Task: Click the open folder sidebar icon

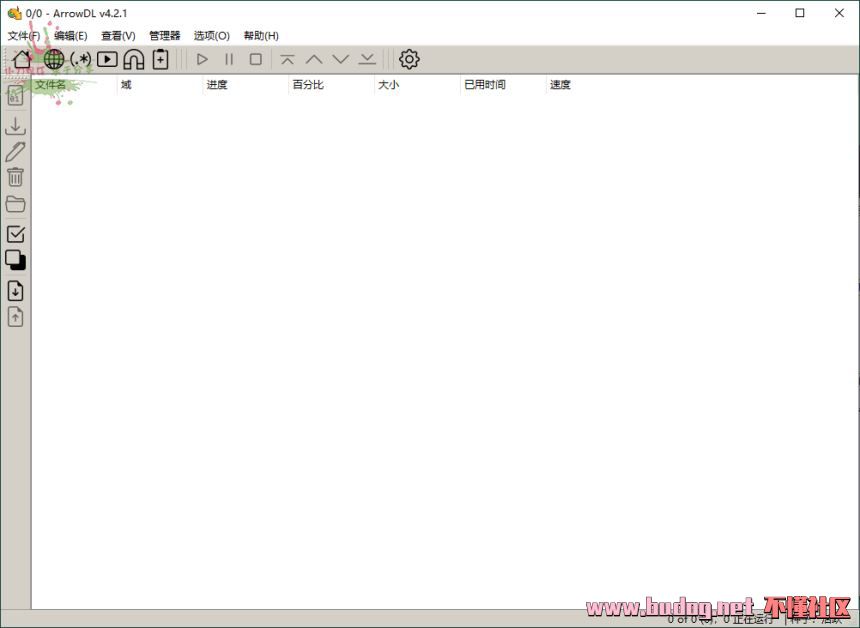Action: pos(15,204)
